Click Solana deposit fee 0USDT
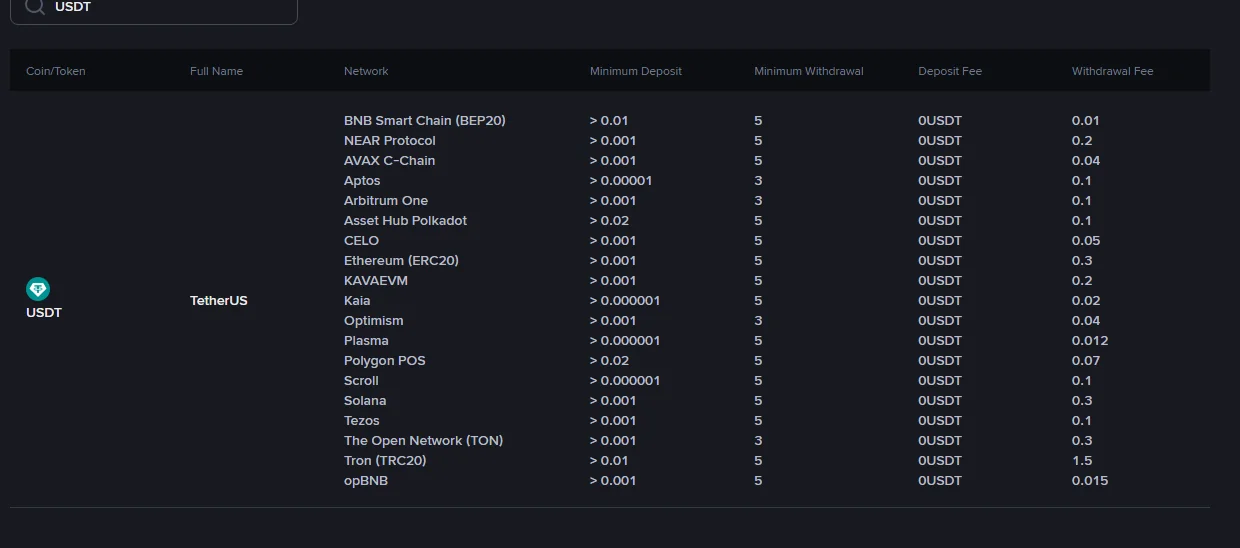Image resolution: width=1240 pixels, height=548 pixels. 940,400
